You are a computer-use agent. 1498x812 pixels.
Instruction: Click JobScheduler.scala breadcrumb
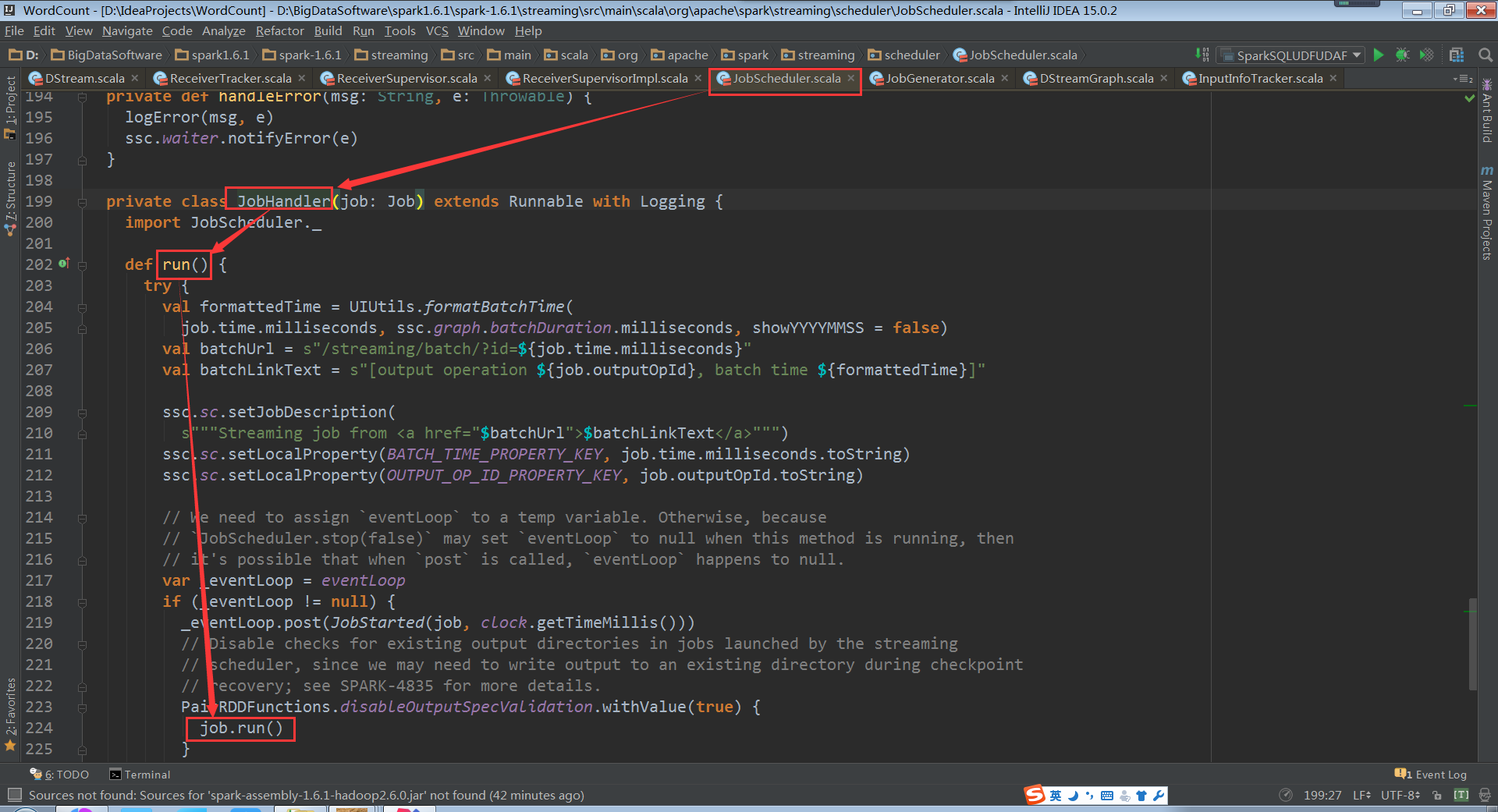[x=1015, y=55]
